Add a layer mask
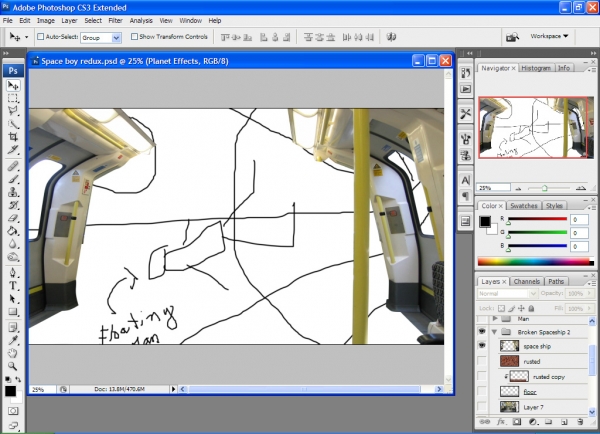This screenshot has width=600, height=434. (x=517, y=422)
